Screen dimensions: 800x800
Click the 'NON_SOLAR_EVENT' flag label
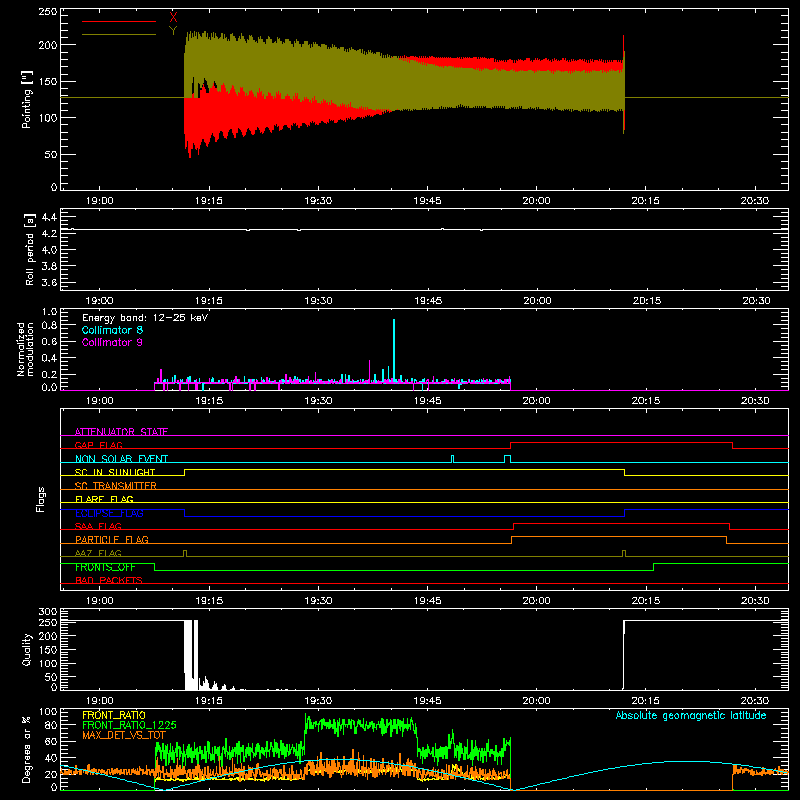point(121,459)
